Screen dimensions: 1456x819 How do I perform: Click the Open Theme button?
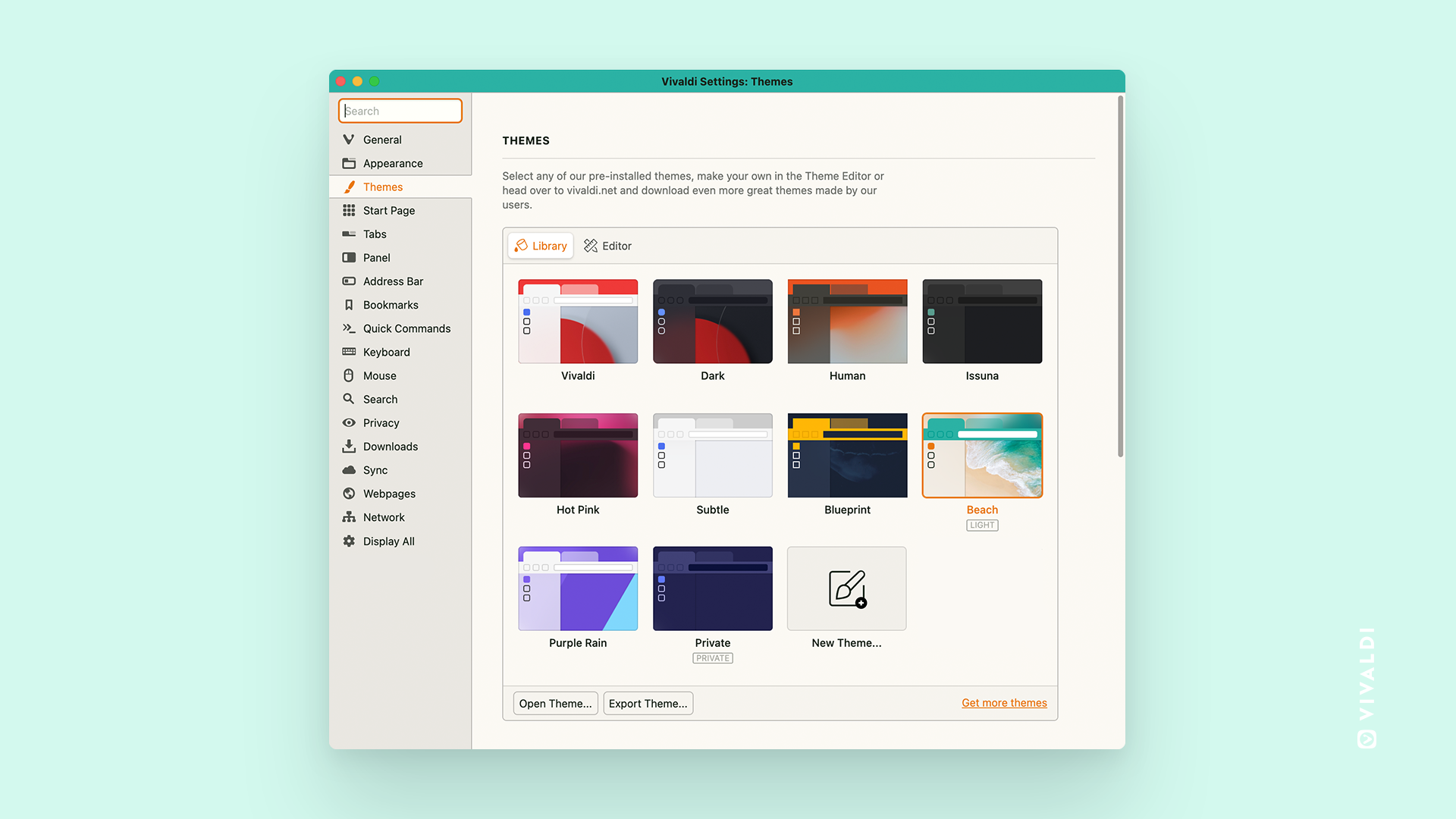coord(554,703)
